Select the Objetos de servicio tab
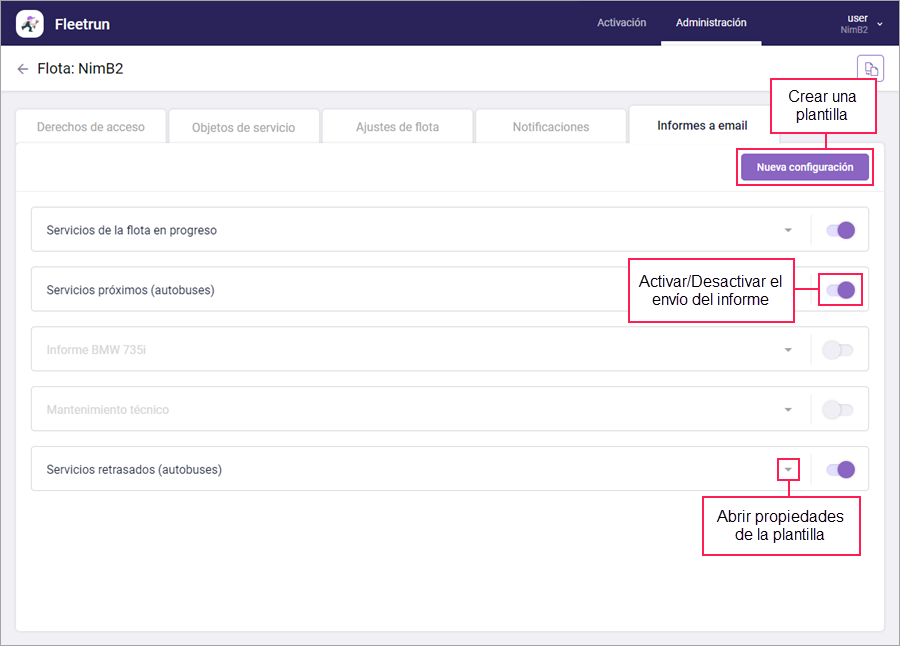Screen dimensions: 900x646 pos(243,127)
